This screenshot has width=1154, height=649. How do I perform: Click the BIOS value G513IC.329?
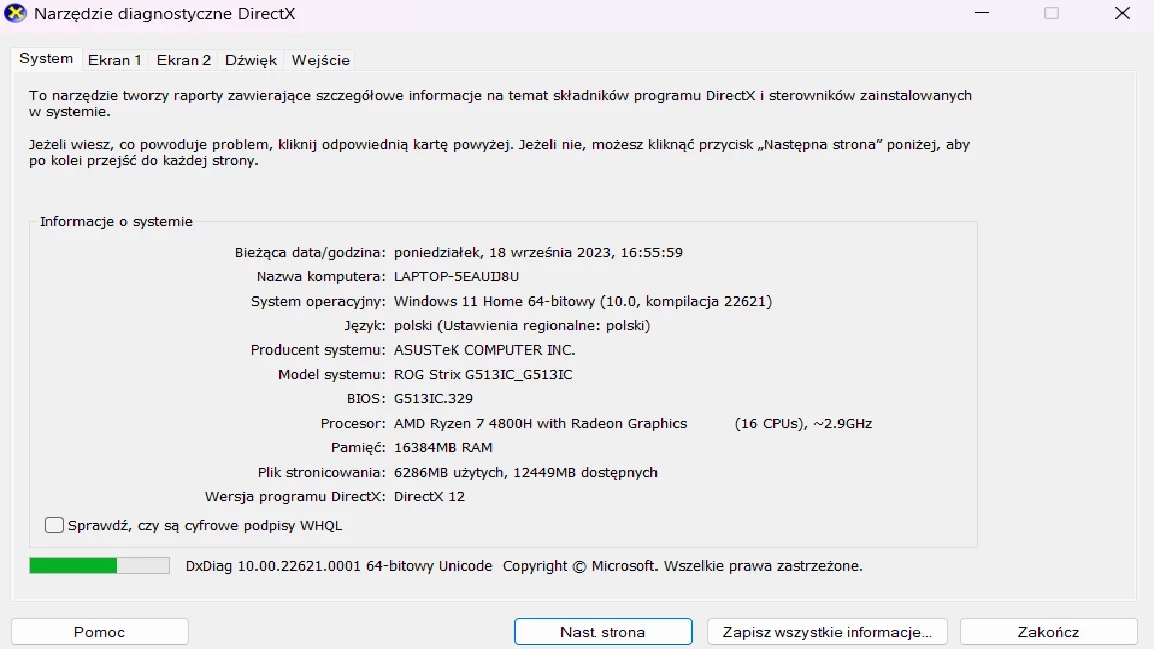click(x=433, y=399)
